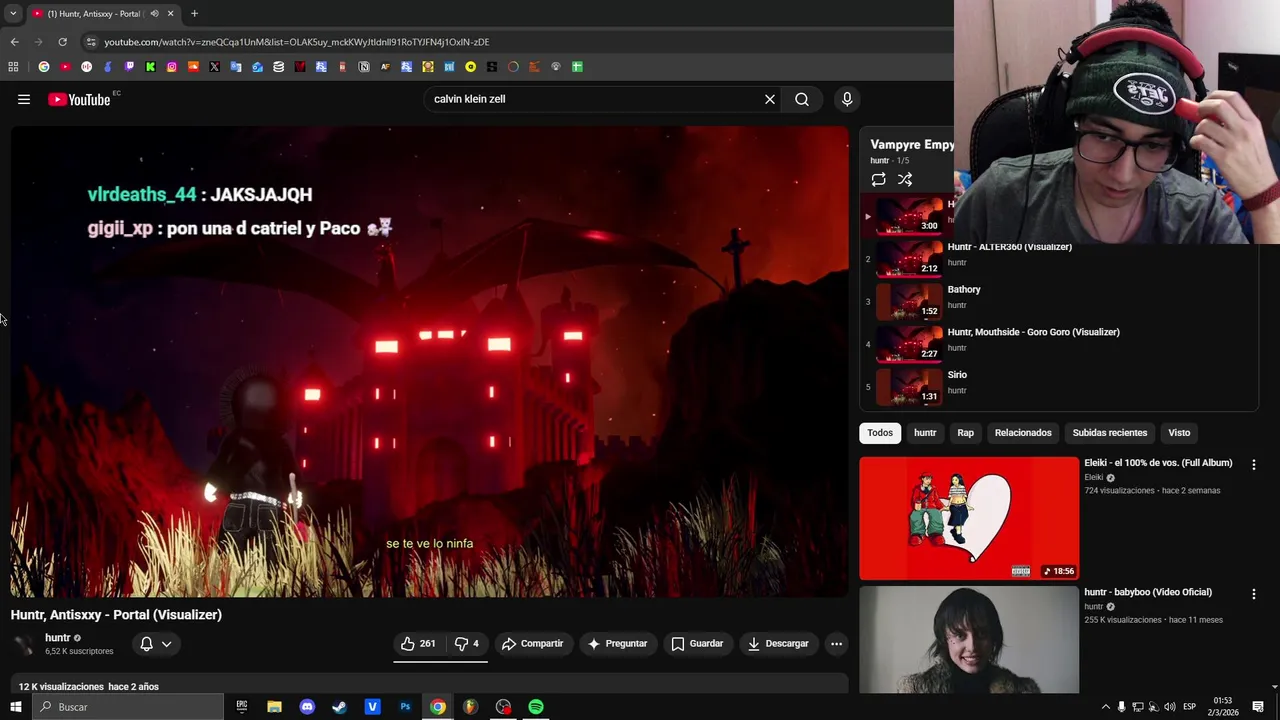Expand hidden system tray icons
Image resolution: width=1280 pixels, height=720 pixels.
coord(1105,707)
